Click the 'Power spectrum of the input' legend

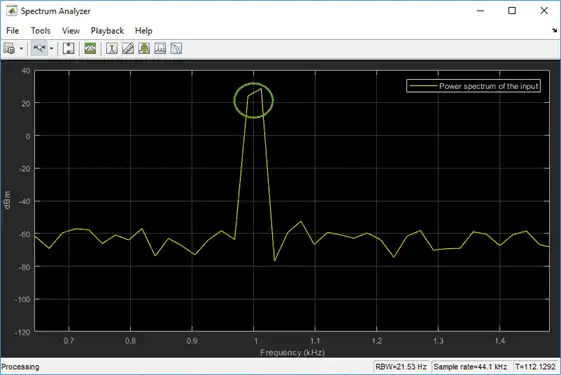(x=473, y=86)
